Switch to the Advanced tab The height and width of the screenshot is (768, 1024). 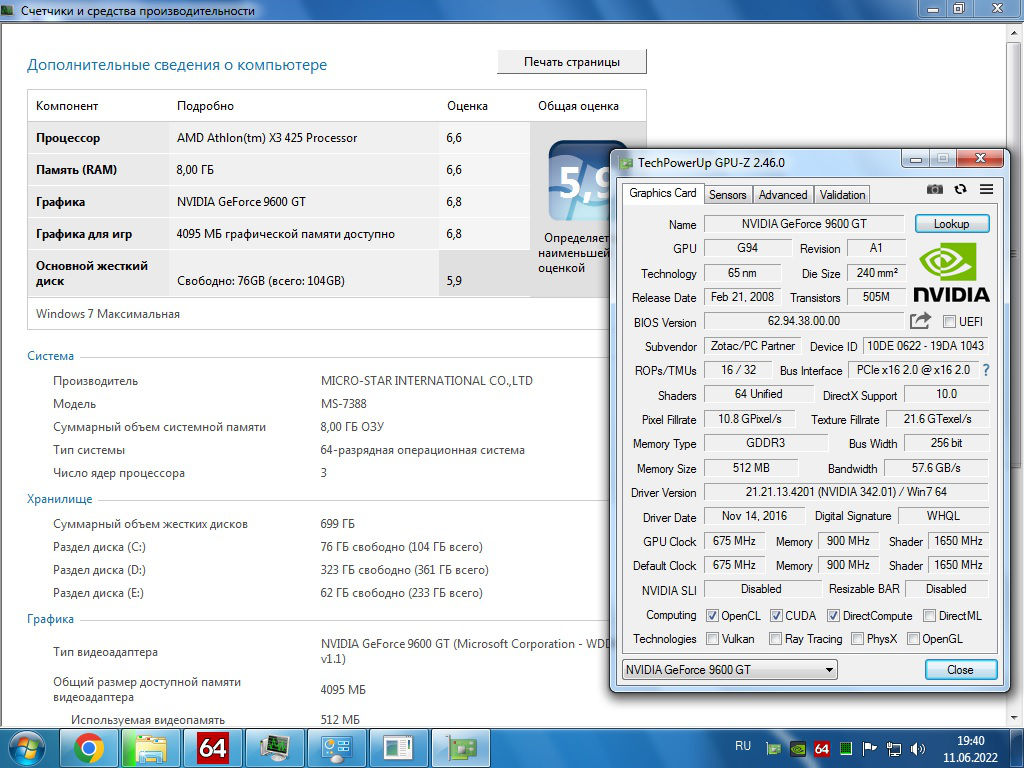tap(783, 195)
